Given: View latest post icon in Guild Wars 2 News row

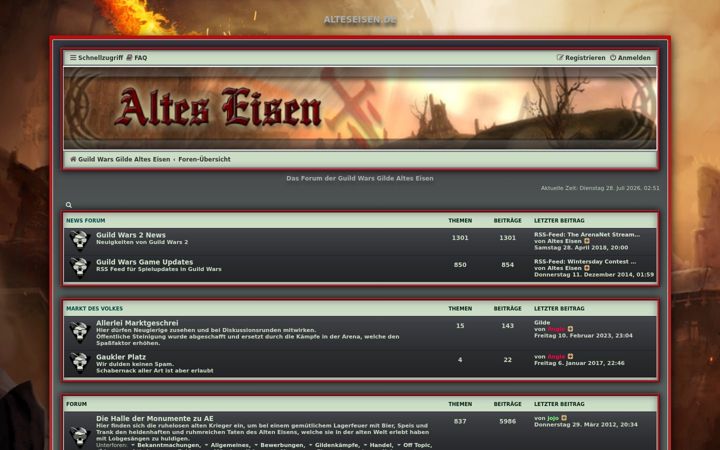Looking at the screenshot, I should click(587, 241).
